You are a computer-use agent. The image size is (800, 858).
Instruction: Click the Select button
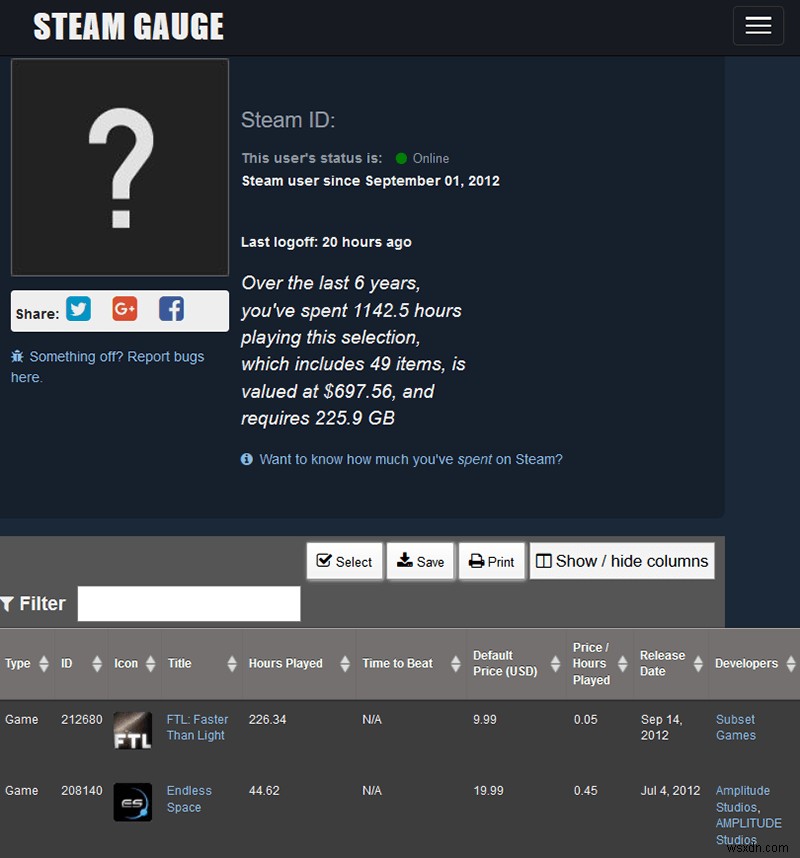click(344, 561)
